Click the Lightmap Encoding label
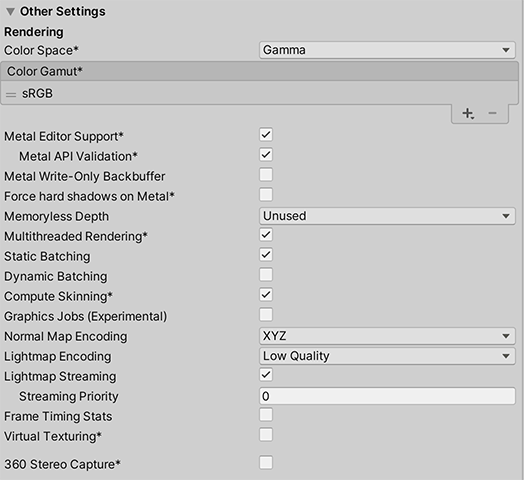524x480 pixels. [57, 356]
